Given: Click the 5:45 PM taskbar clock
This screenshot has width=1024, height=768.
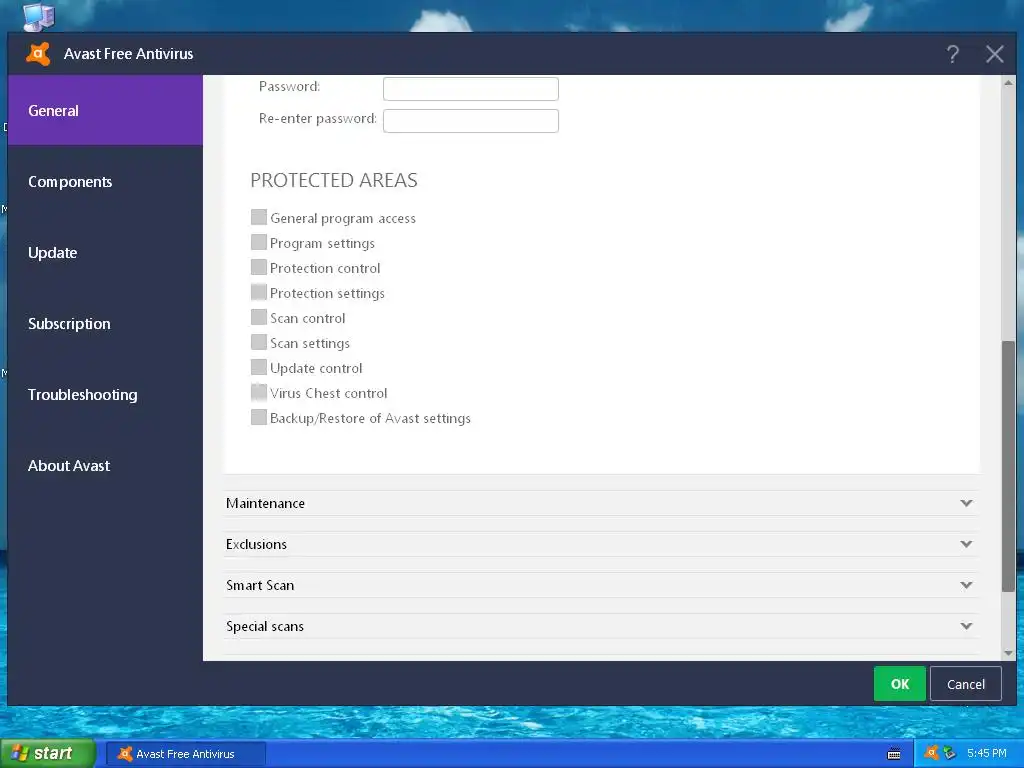Looking at the screenshot, I should (987, 754).
